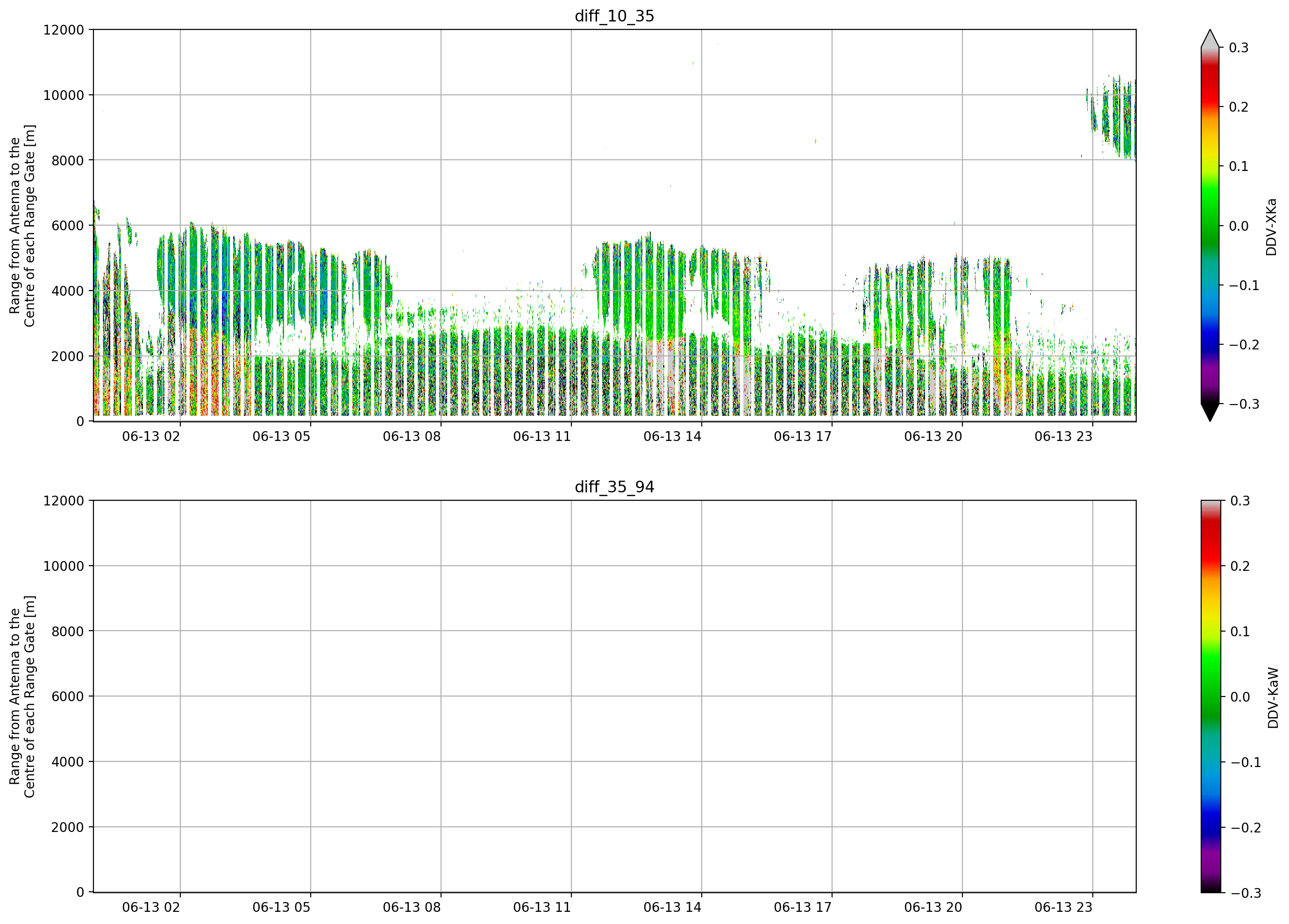
Task: Click the "4000" y-axis tick of diff_35_94
Action: 68,762
